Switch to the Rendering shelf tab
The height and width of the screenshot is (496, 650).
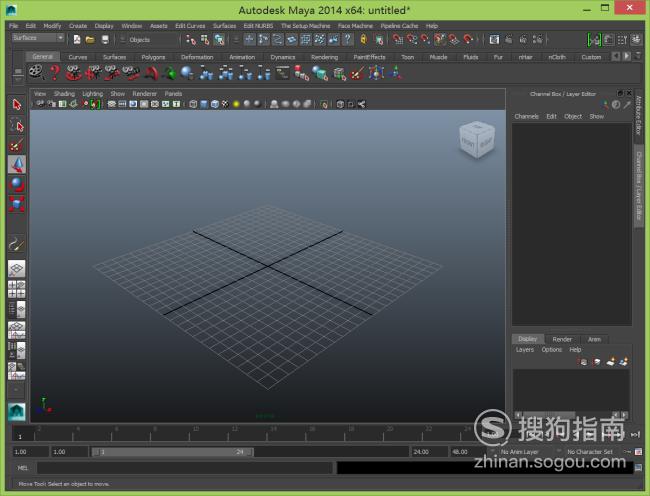coord(324,57)
